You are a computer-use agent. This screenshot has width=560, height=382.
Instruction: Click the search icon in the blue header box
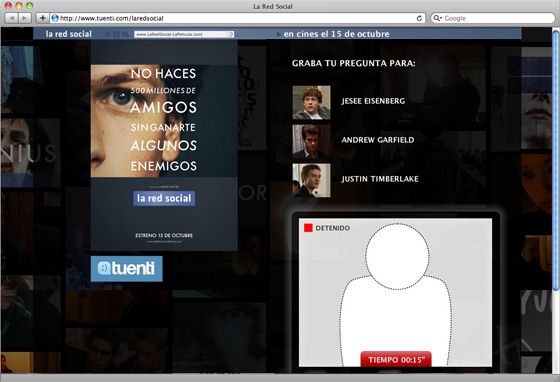(231, 34)
